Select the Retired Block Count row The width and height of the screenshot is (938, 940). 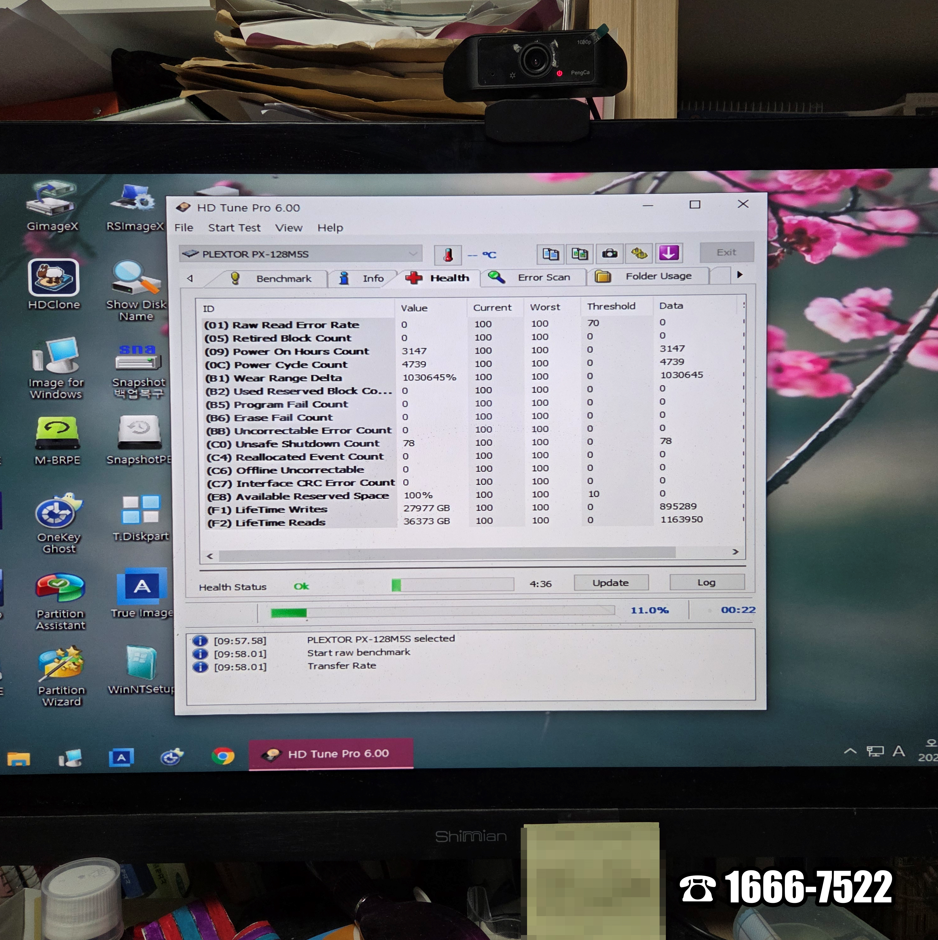(x=472, y=338)
